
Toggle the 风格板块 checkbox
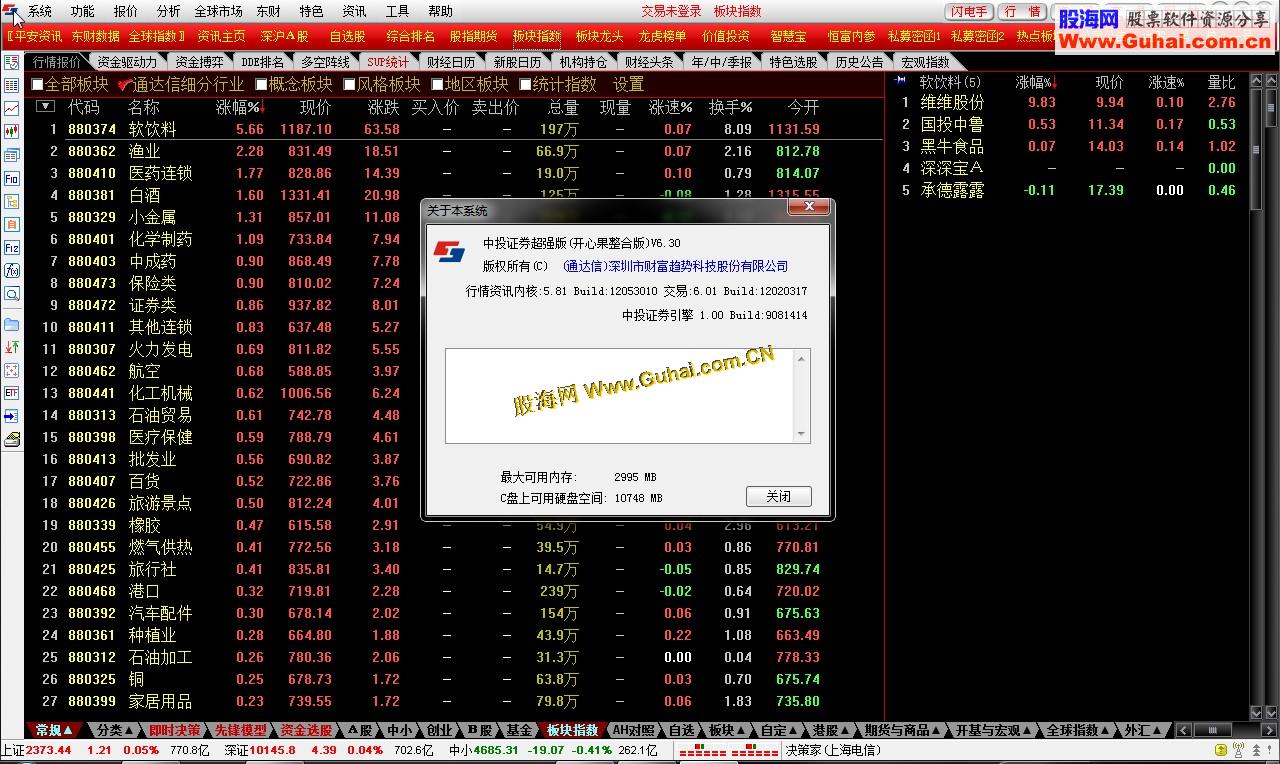(350, 85)
